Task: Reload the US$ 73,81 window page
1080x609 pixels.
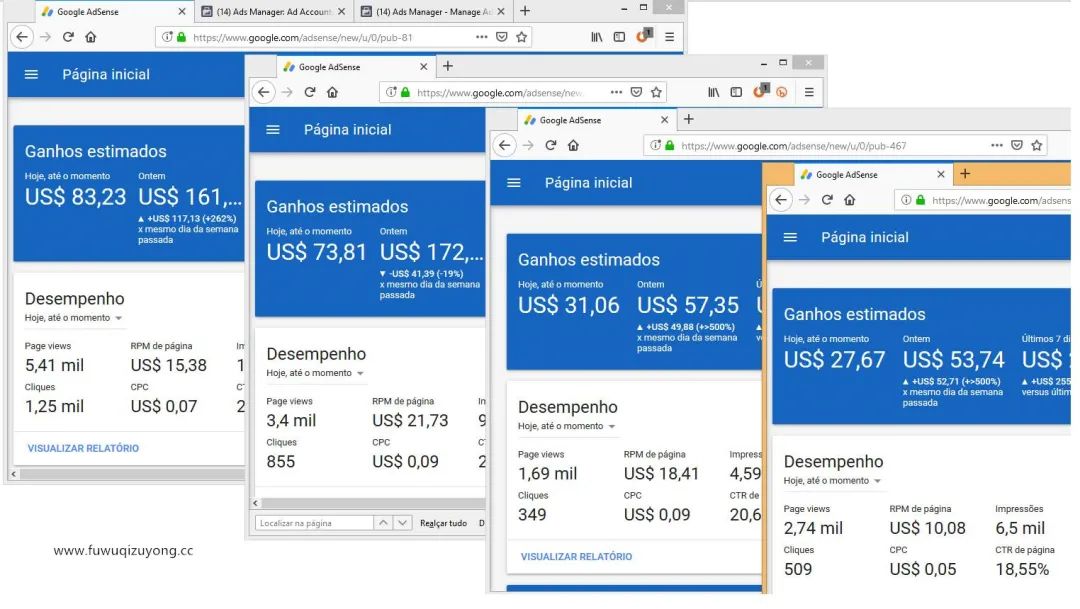Action: click(310, 92)
